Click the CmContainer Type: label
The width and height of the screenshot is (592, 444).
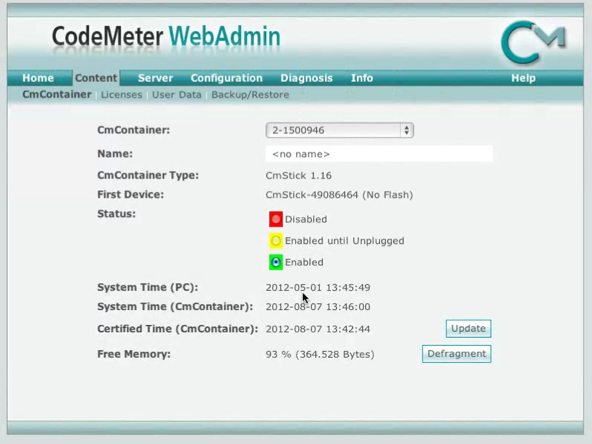(x=148, y=175)
